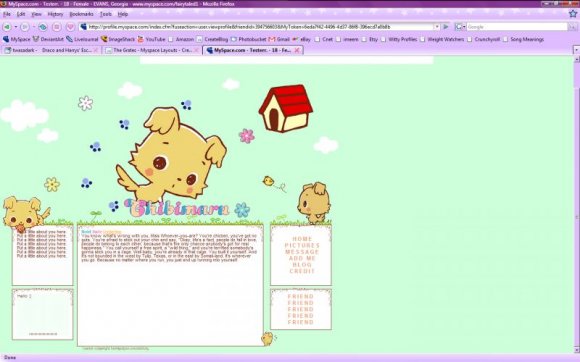Click the Go arrow beside address bar
The image size is (580, 362).
tap(446, 27)
